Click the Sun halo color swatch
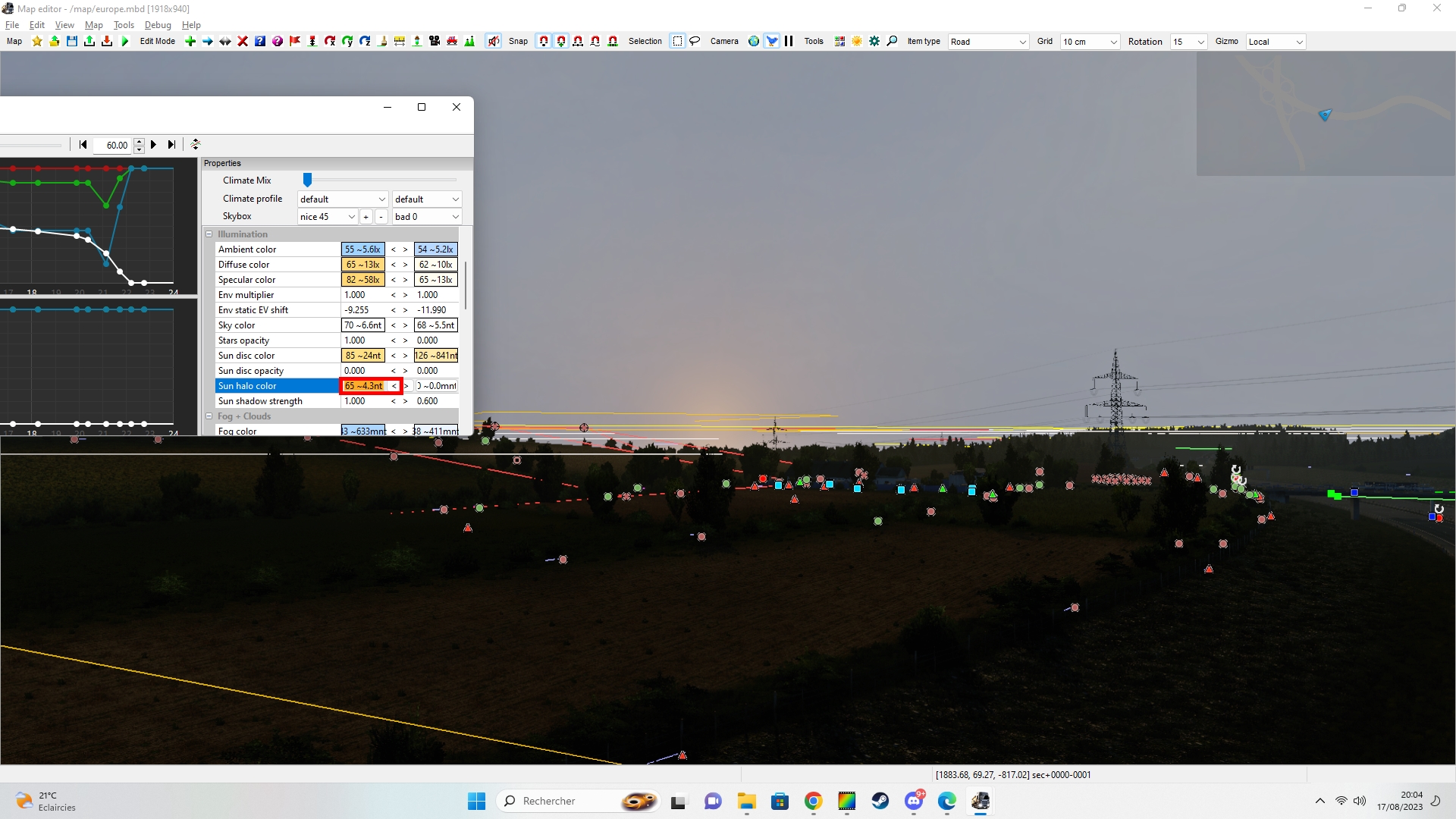 click(x=363, y=386)
